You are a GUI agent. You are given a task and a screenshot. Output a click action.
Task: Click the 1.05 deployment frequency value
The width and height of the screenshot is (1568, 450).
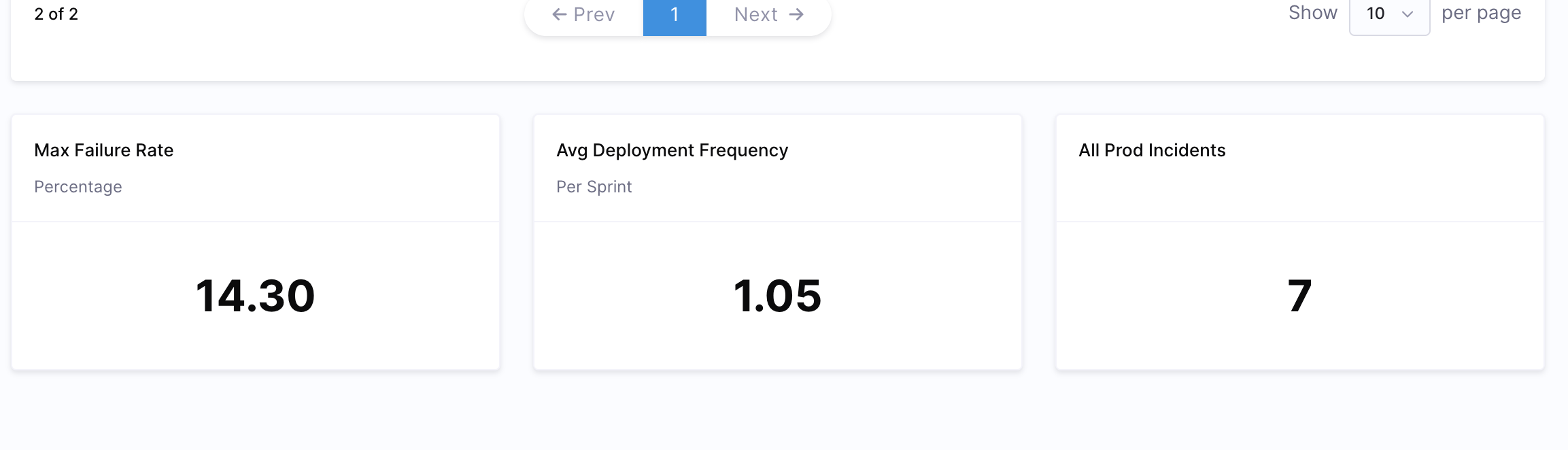coord(777,296)
